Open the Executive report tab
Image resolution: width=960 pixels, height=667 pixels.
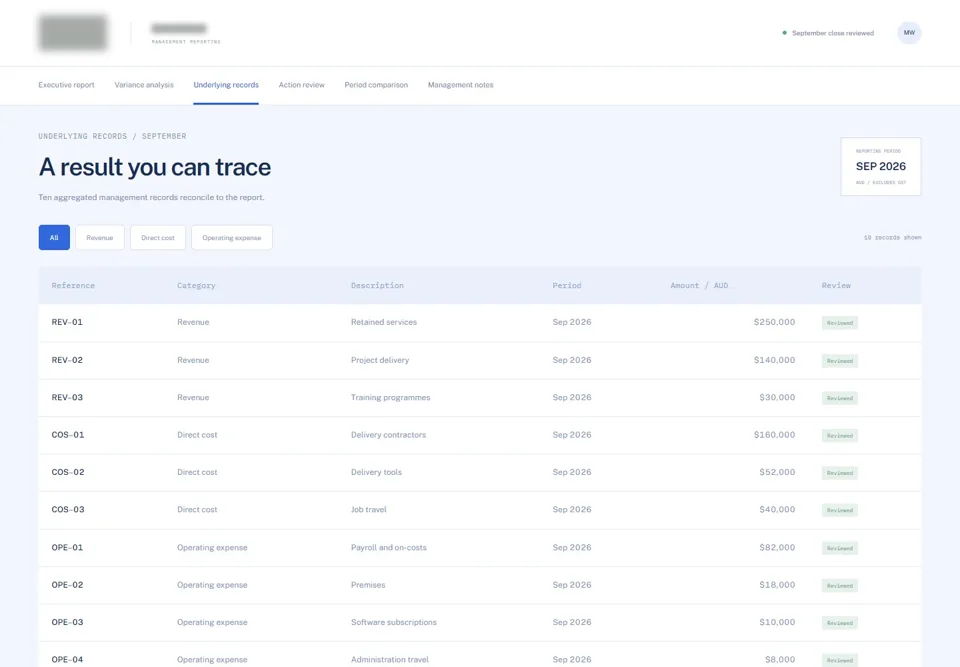pyautogui.click(x=66, y=85)
